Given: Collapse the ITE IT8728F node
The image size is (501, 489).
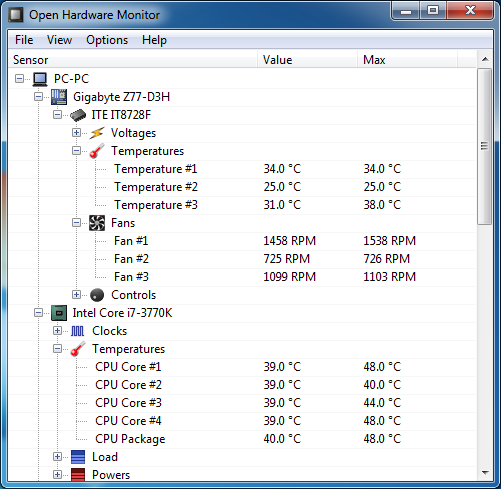Looking at the screenshot, I should (57, 115).
